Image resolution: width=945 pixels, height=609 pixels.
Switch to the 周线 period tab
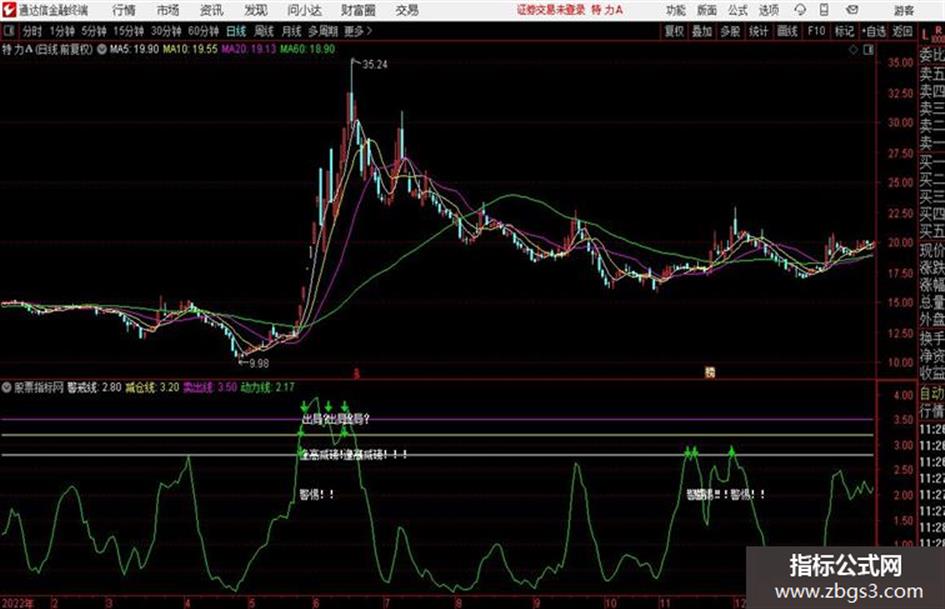[264, 31]
